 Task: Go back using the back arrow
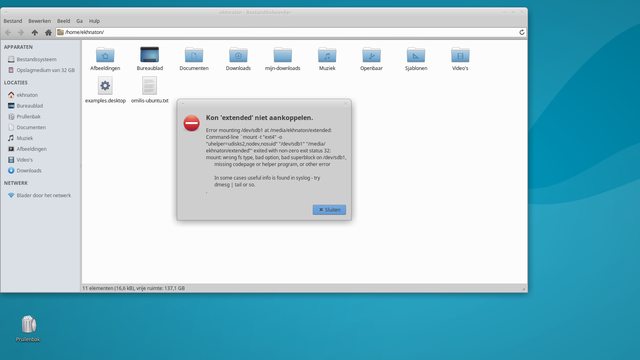(x=8, y=32)
